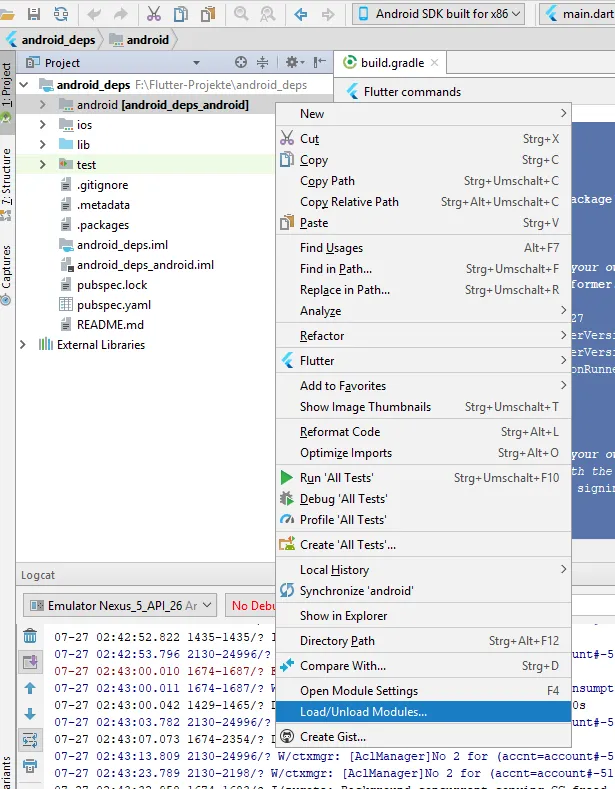Expand the android module folder
Viewport: 615px width, 789px height.
tap(43, 105)
